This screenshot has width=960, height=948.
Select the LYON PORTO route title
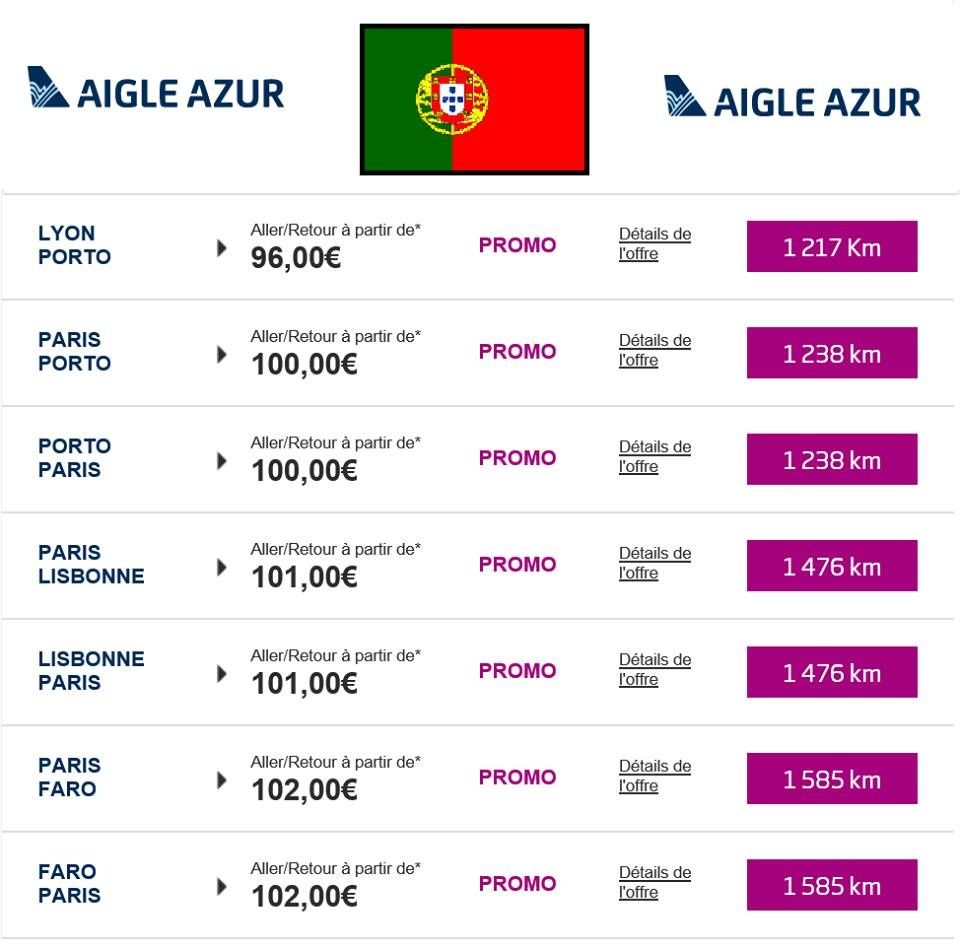(x=74, y=245)
